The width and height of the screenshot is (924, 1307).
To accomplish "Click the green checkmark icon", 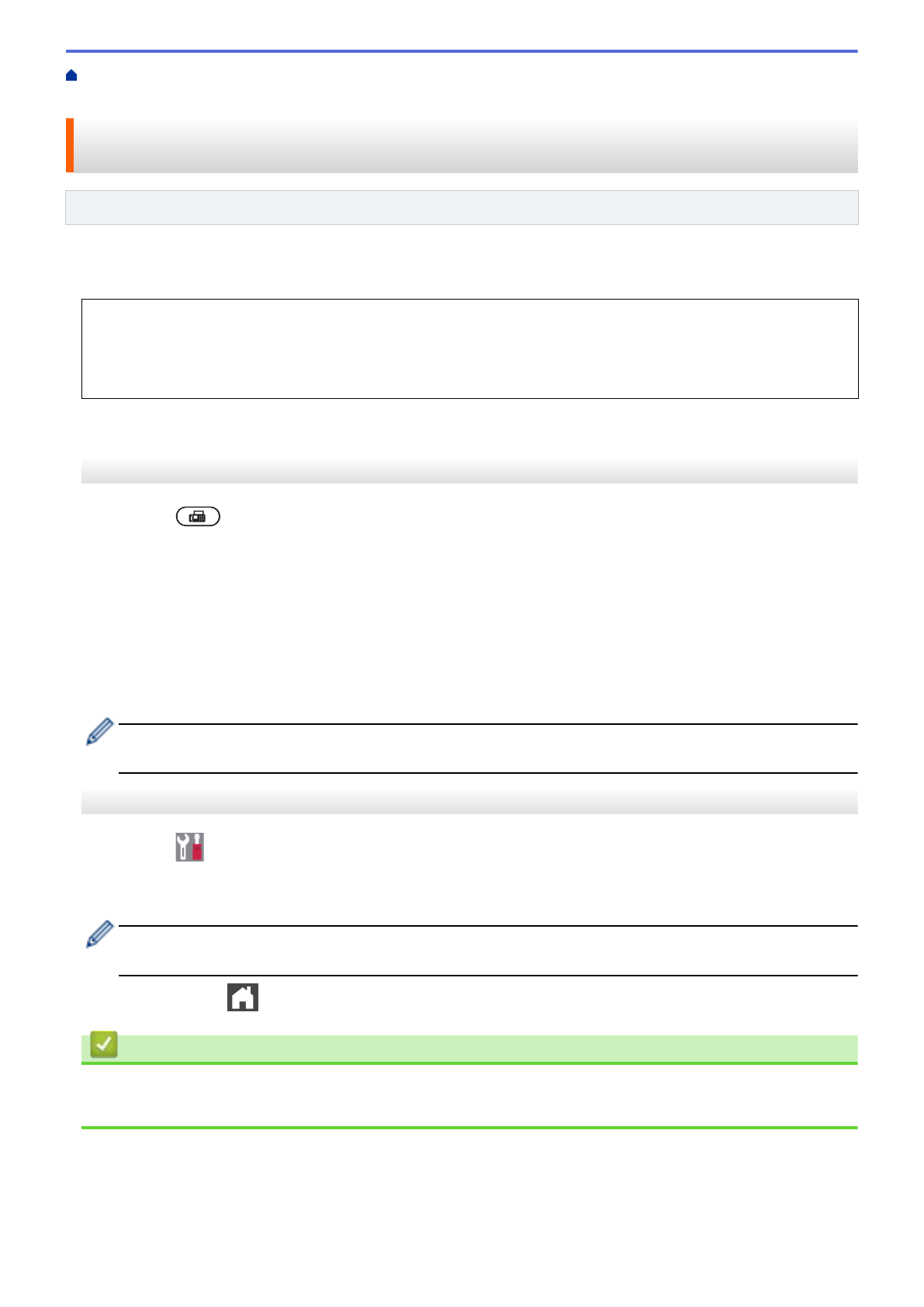I will point(104,1045).
